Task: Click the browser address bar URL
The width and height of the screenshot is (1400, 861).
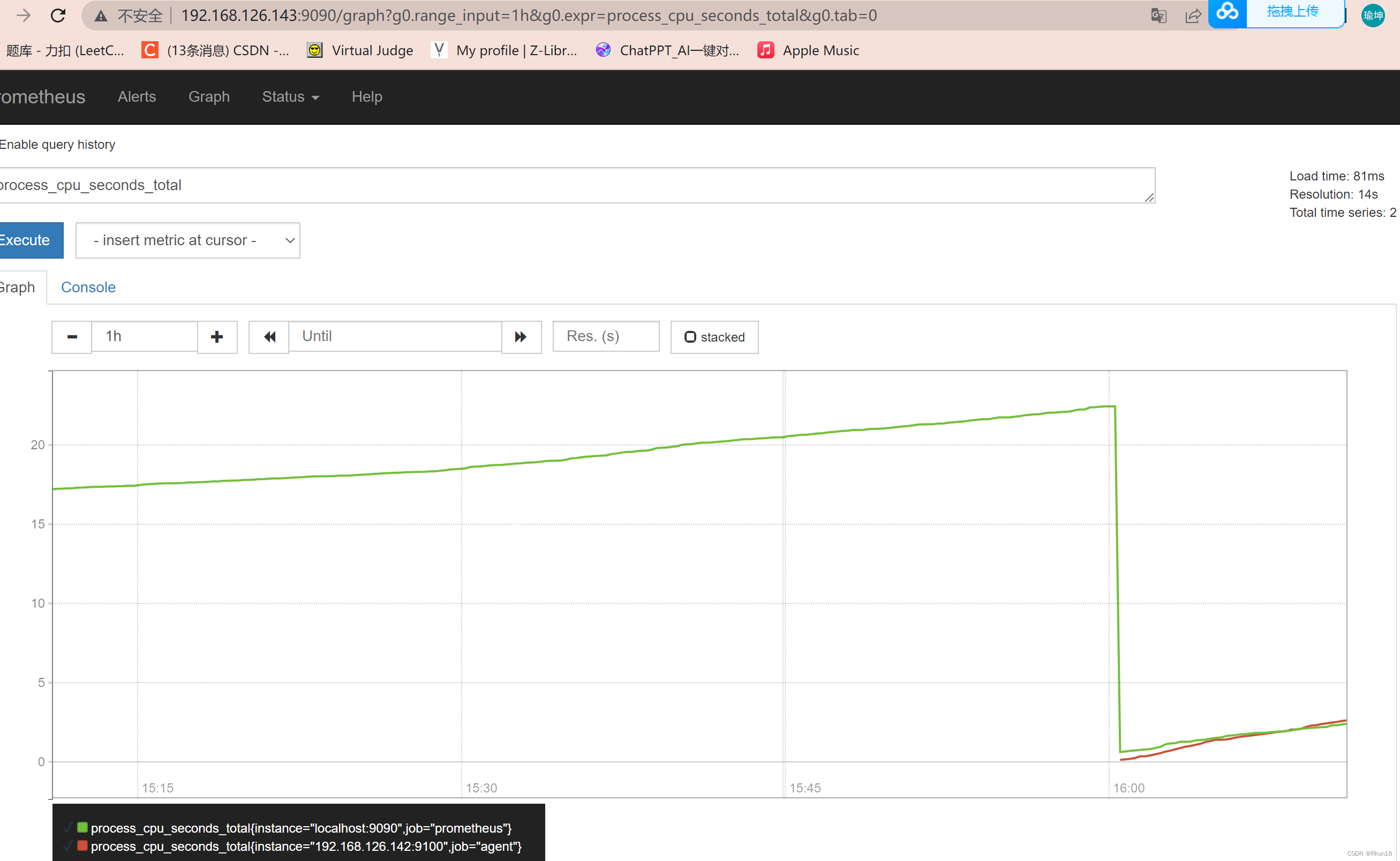Action: point(529,16)
